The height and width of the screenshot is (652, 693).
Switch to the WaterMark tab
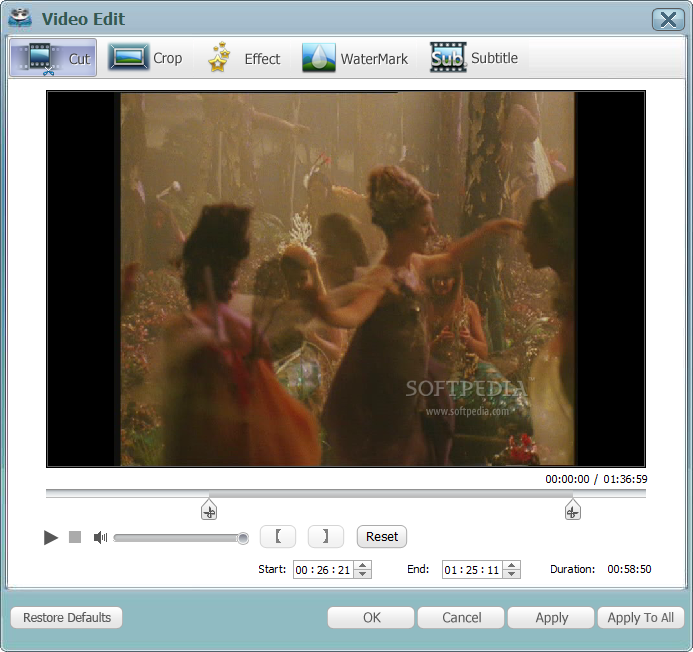tap(355, 58)
